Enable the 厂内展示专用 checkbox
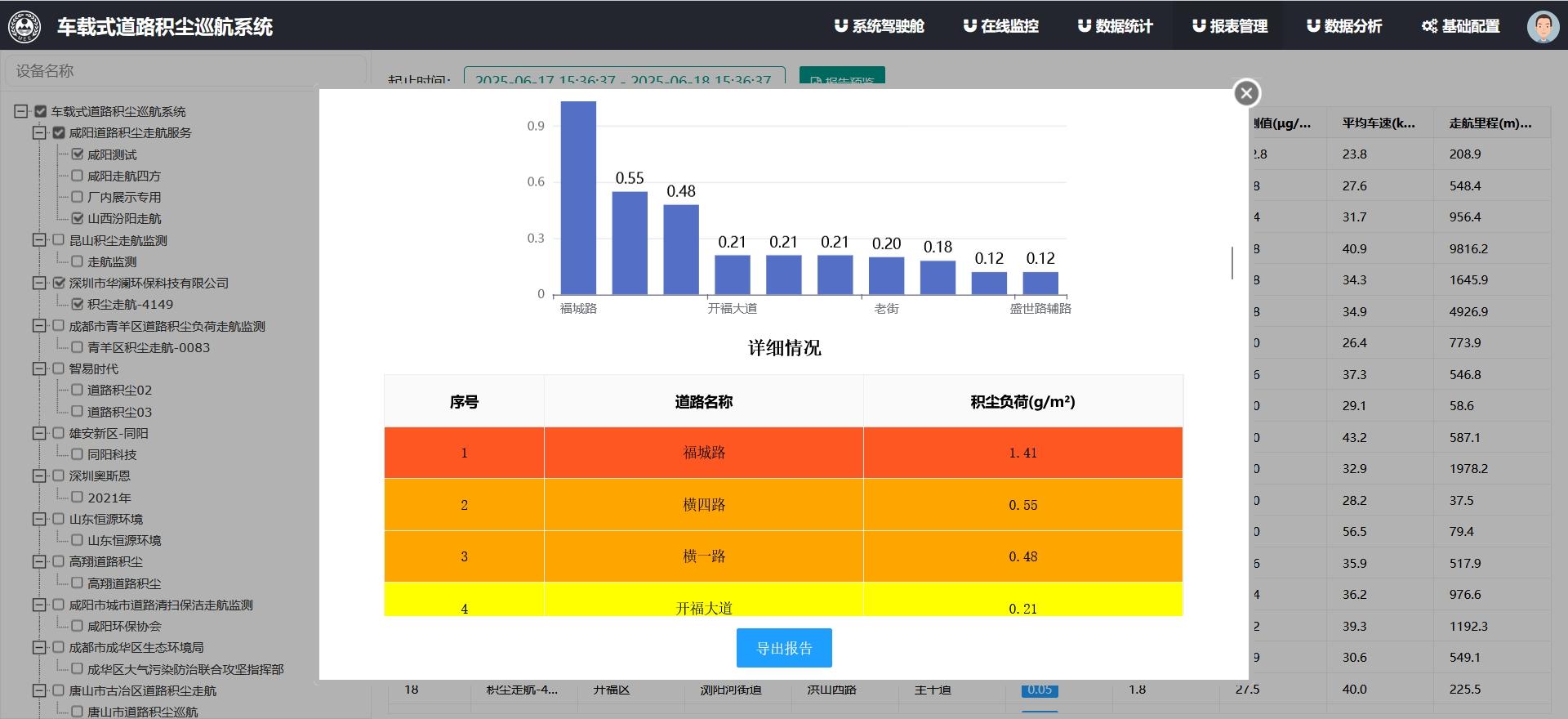Screen dimensions: 1568x719 [78, 197]
